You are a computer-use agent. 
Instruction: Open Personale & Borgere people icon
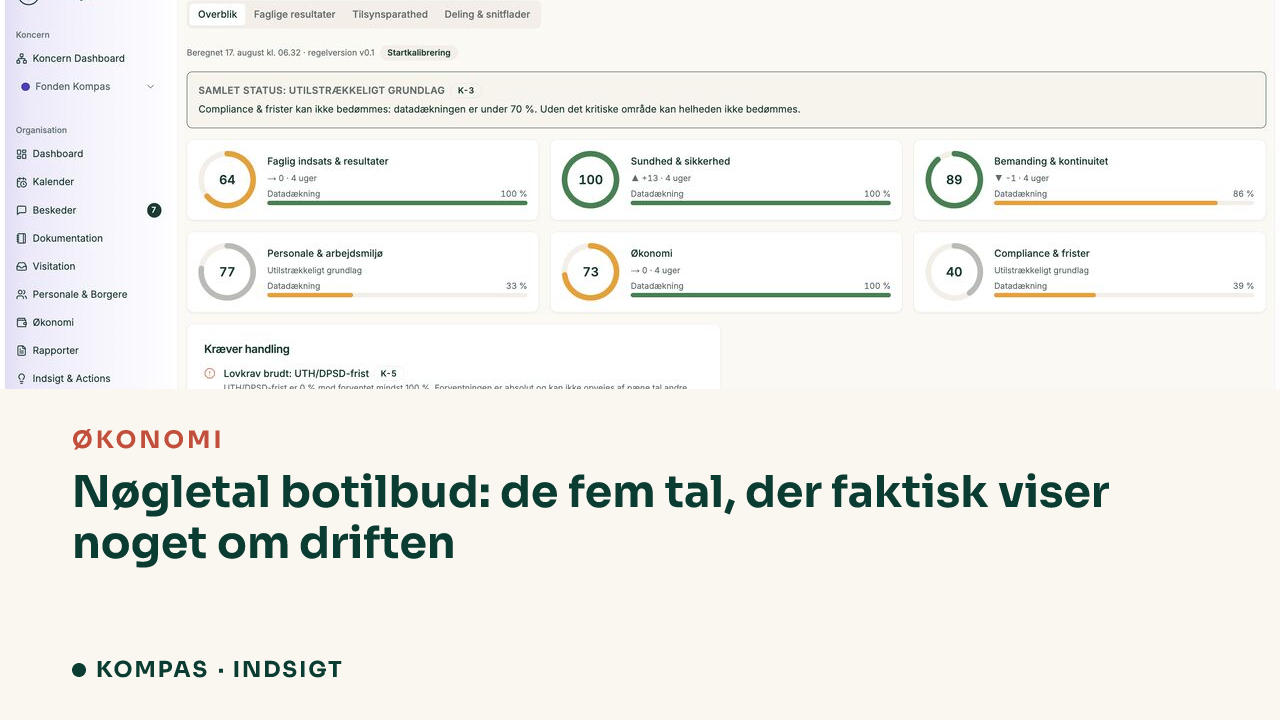pos(22,294)
